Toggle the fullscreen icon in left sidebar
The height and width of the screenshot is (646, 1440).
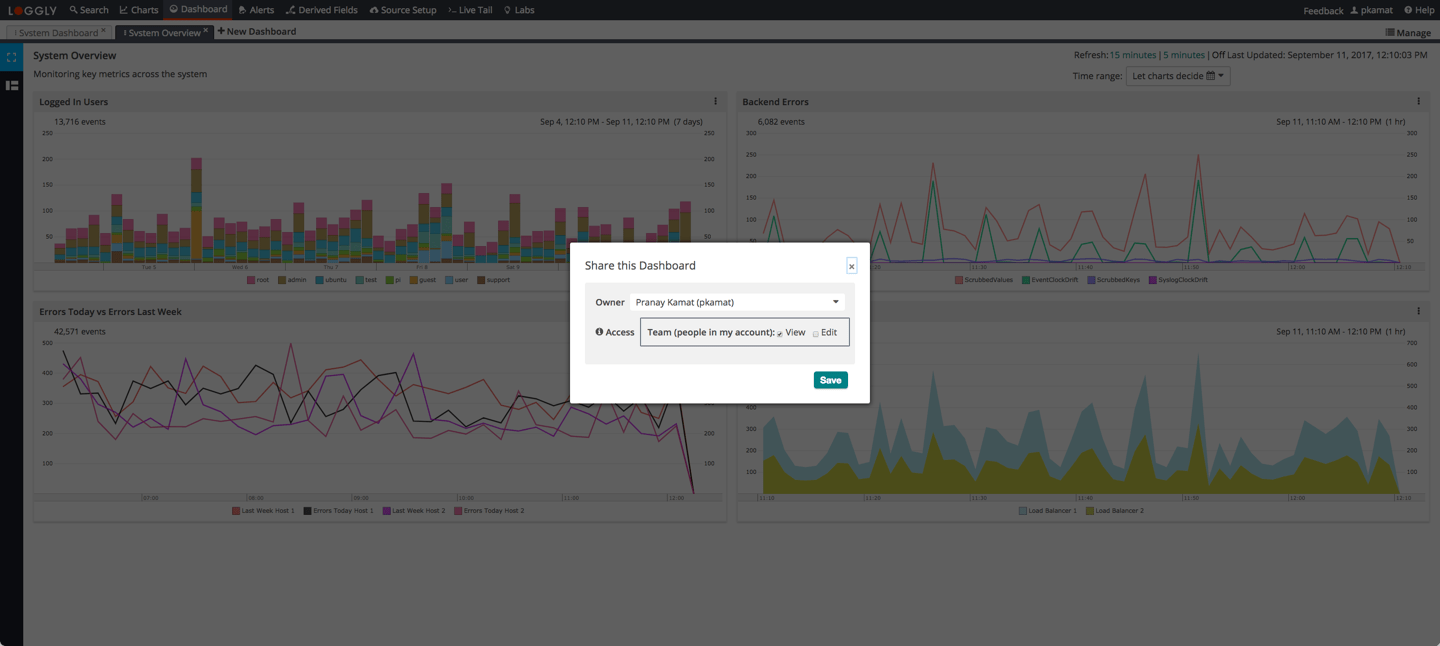(12, 57)
